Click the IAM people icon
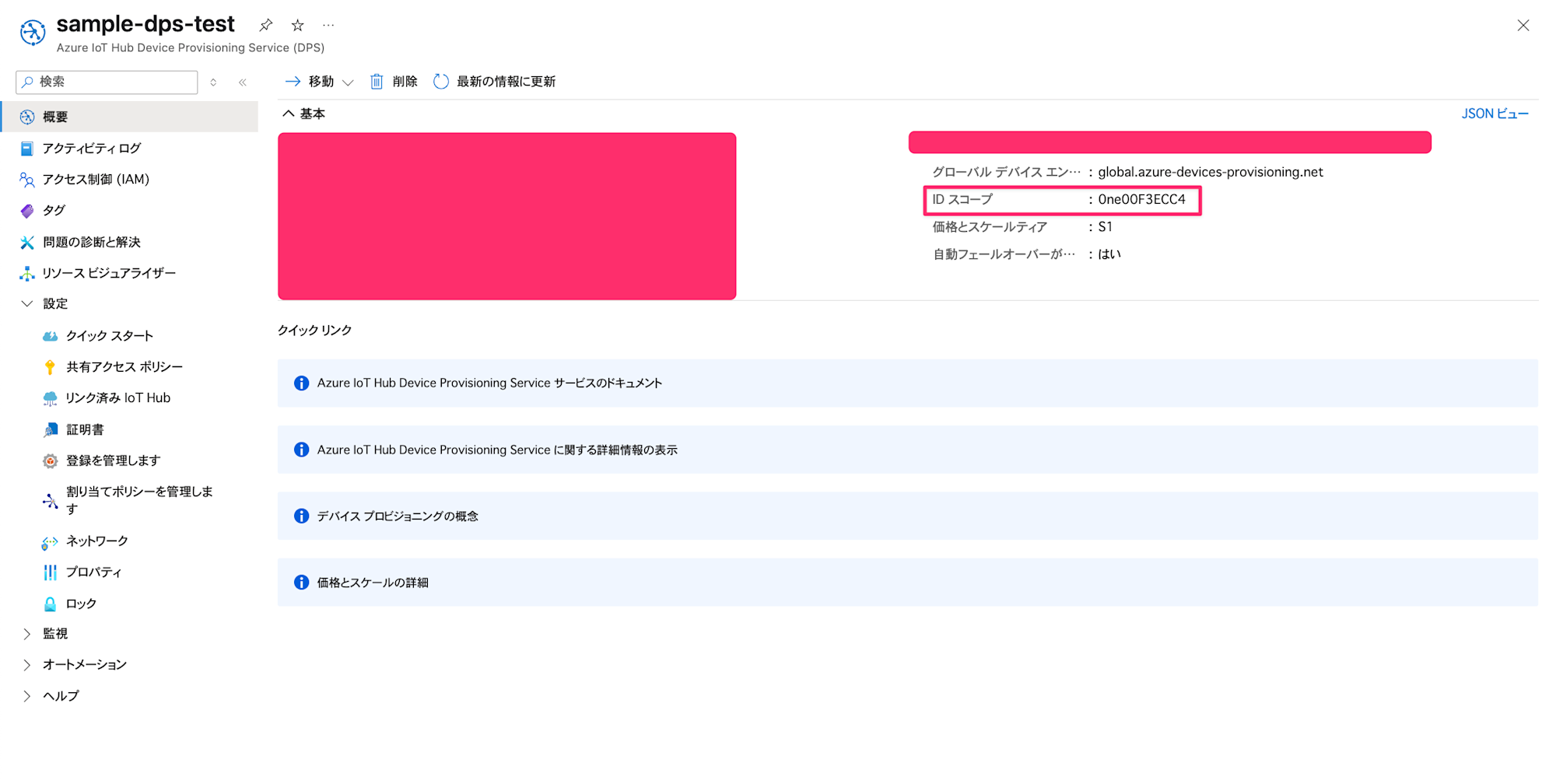 27,180
